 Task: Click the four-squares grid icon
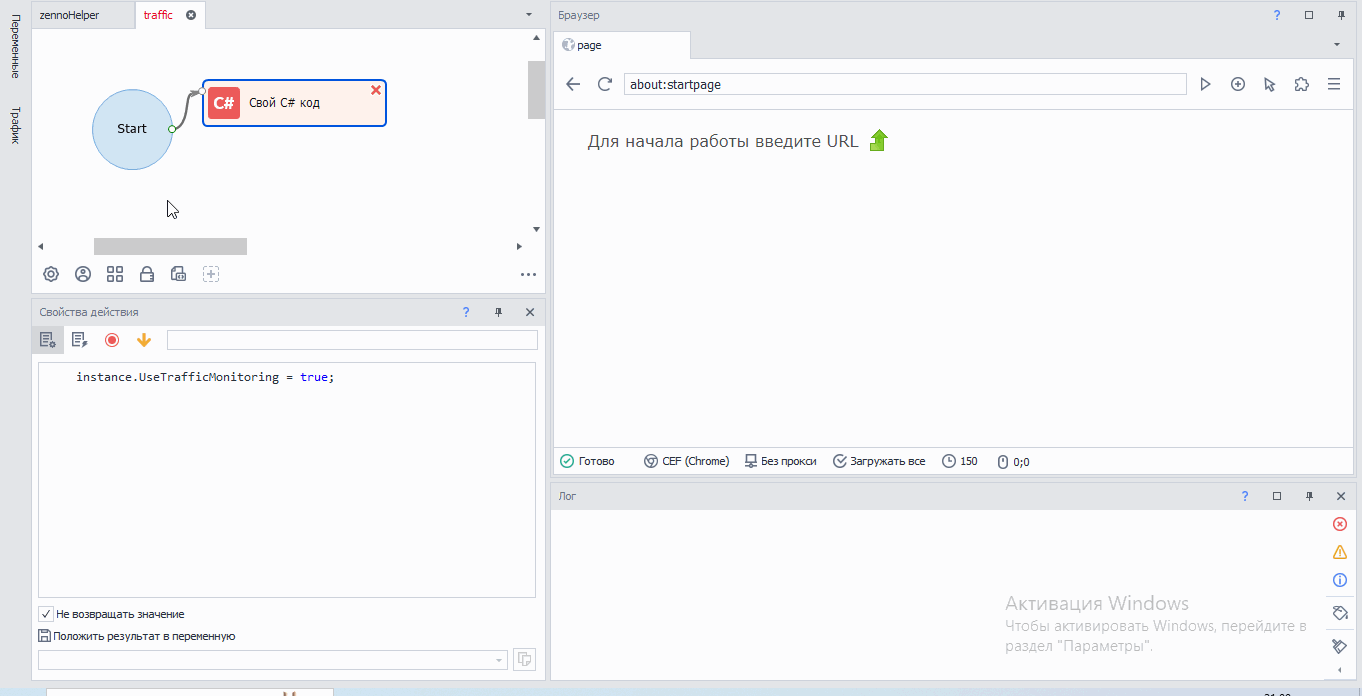(115, 274)
